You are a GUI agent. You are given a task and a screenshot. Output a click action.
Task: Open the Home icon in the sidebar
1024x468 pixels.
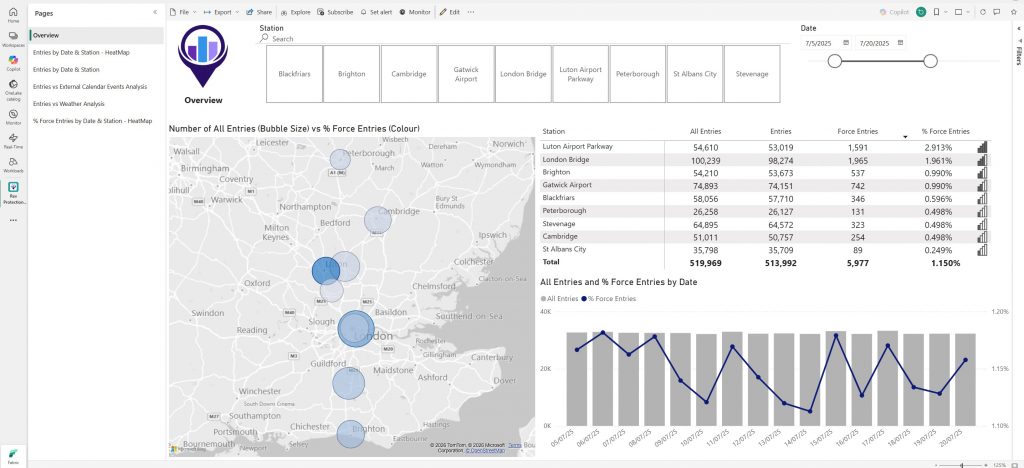pos(13,14)
